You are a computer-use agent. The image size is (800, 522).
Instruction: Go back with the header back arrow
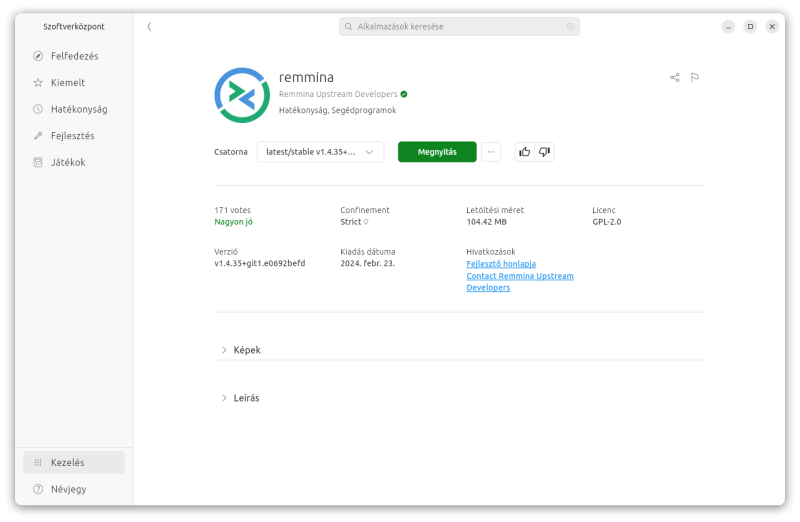(x=149, y=27)
